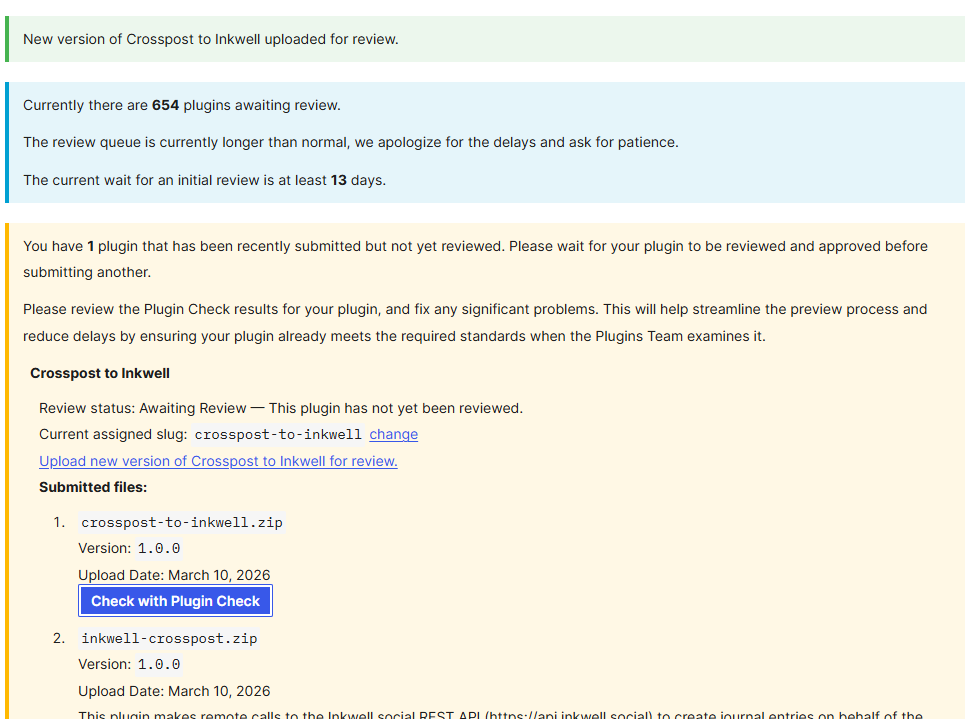The height and width of the screenshot is (719, 971).
Task: Click the inkwell-crosspost.zip file name
Action: click(169, 638)
